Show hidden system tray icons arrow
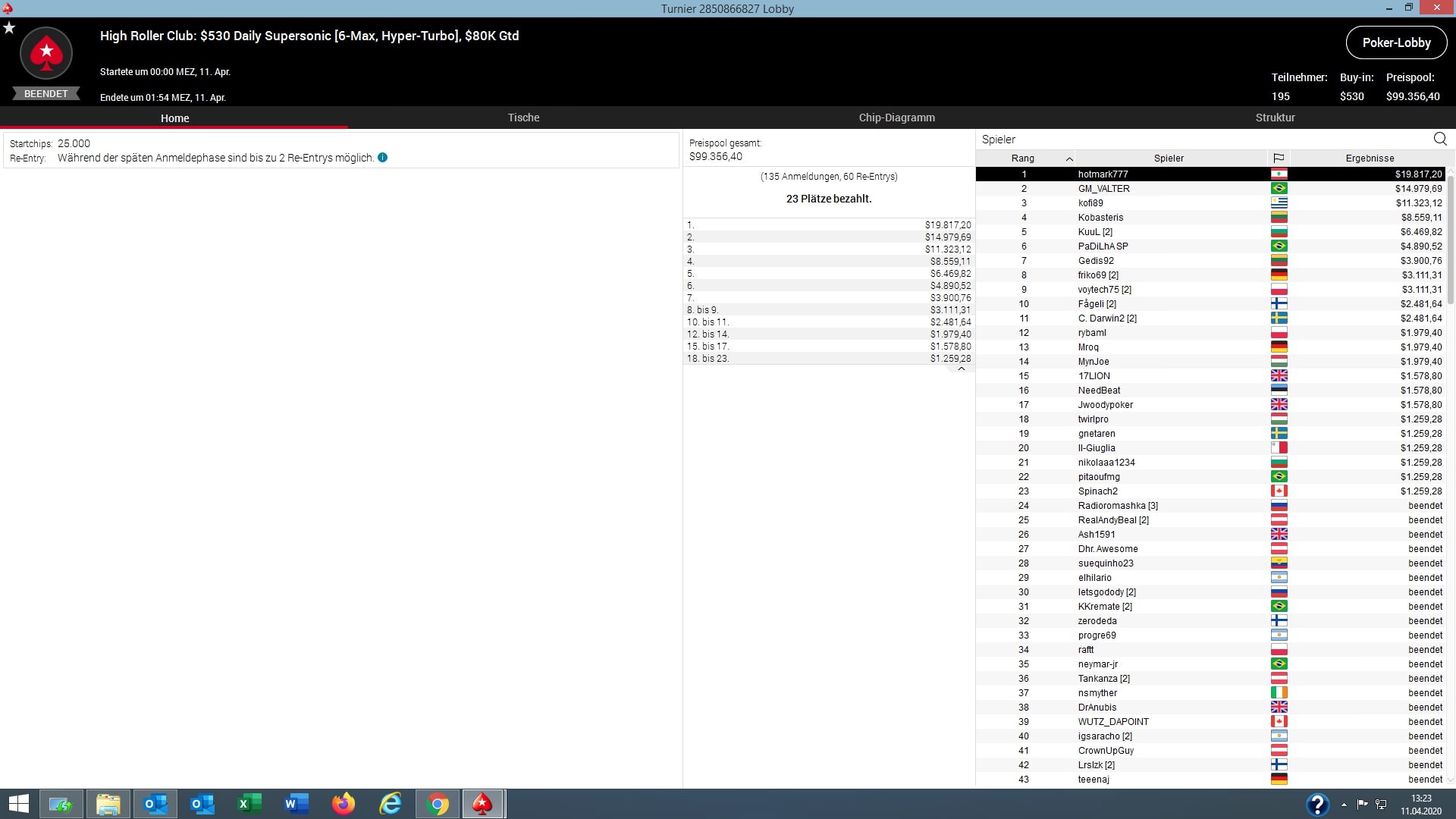 coord(1344,805)
